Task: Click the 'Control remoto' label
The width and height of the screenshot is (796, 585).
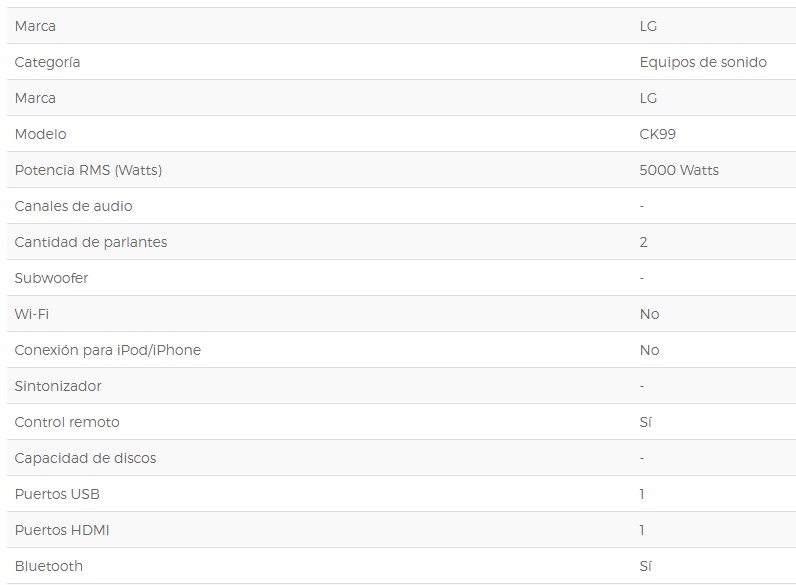Action: [67, 422]
